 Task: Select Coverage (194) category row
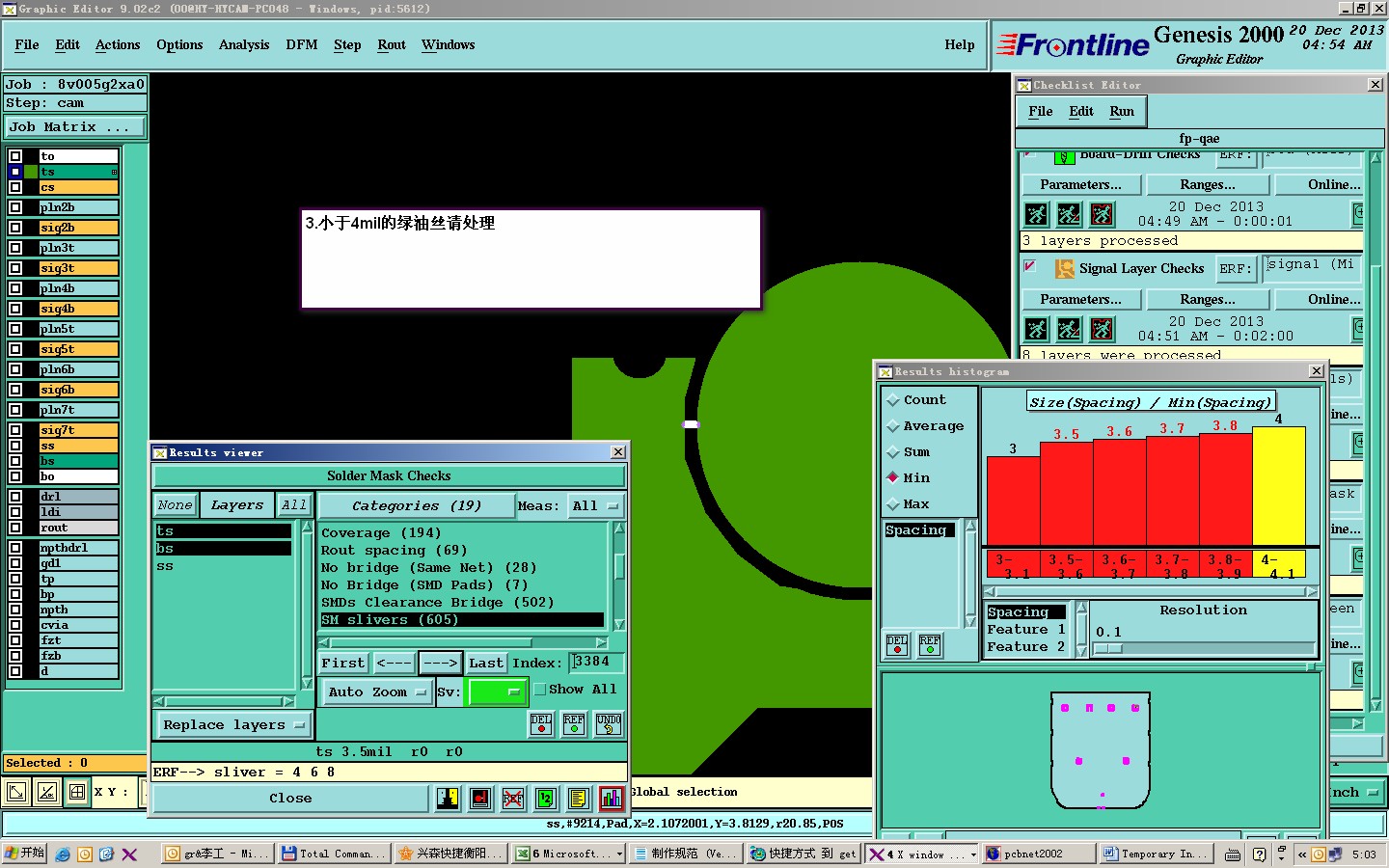coord(462,533)
